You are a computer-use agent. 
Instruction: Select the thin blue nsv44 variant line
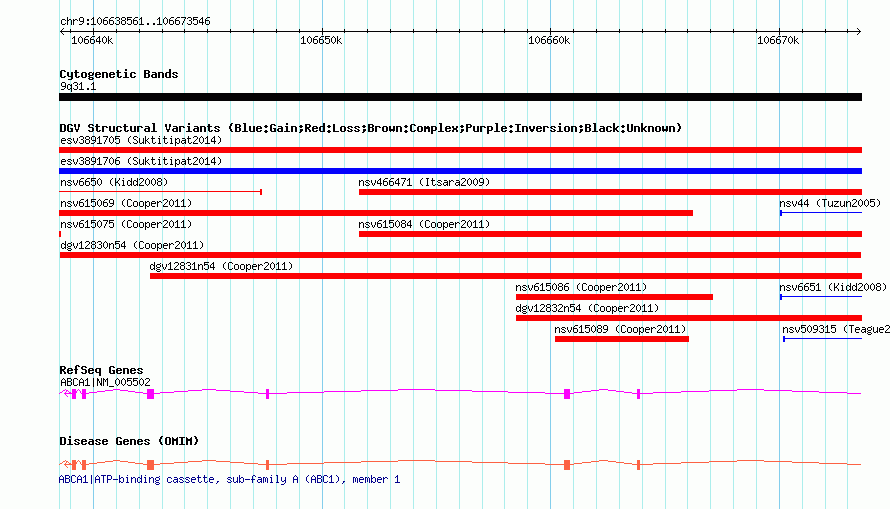tap(821, 213)
